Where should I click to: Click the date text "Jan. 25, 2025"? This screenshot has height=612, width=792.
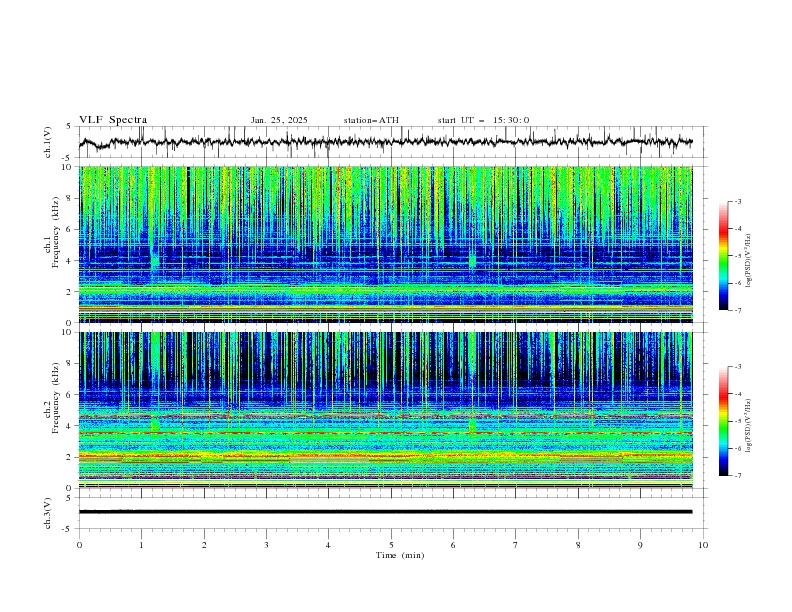click(x=279, y=120)
